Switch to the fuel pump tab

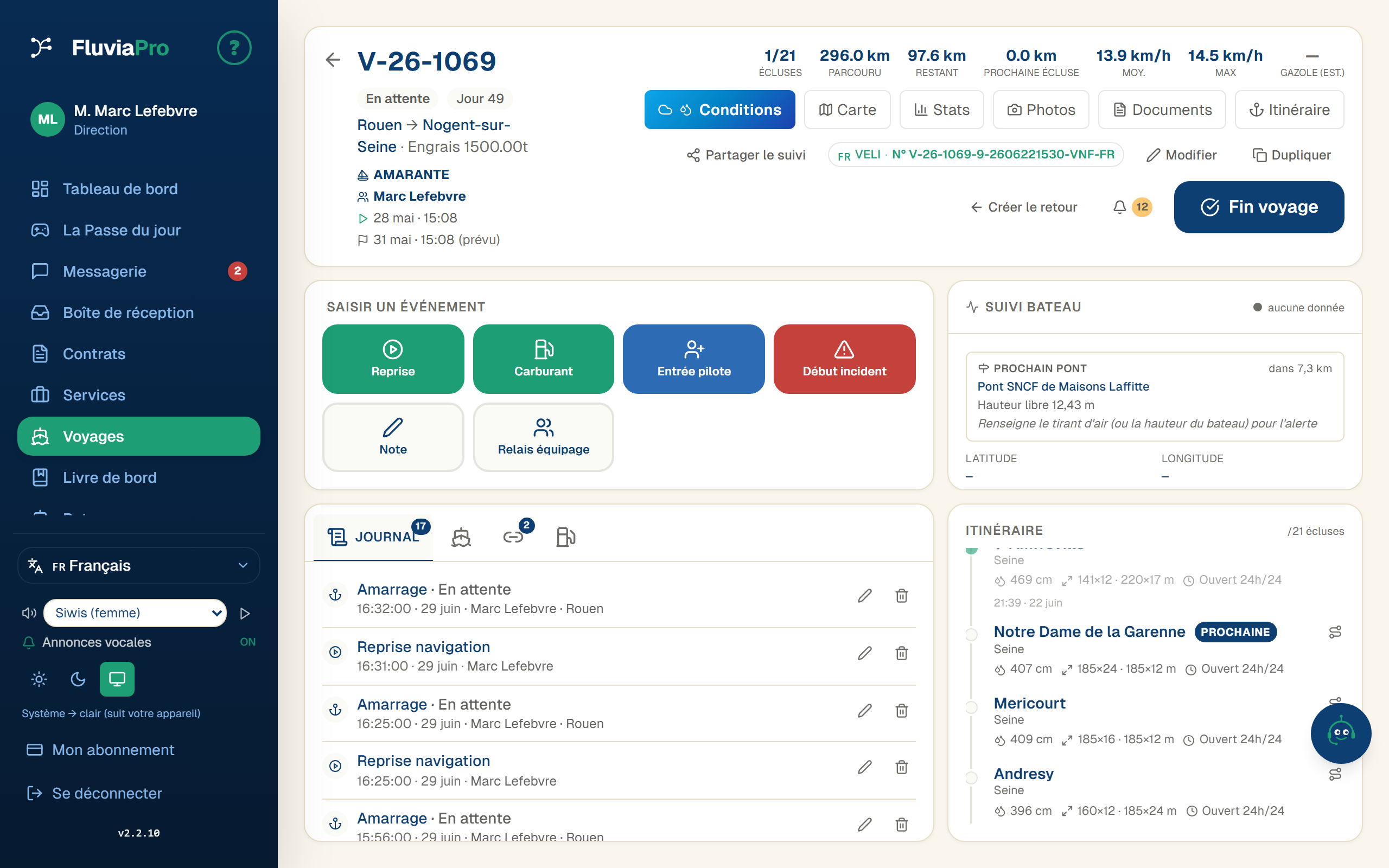coord(566,537)
